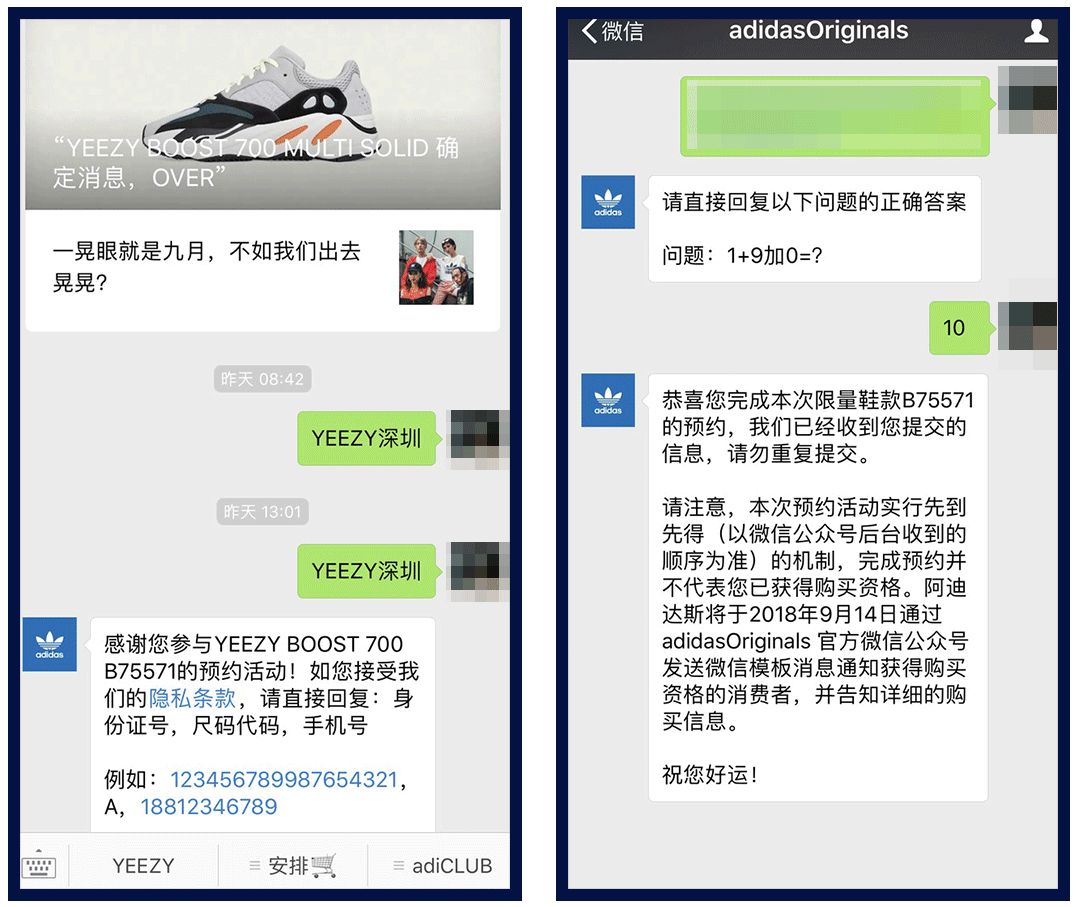Tap user avatar next to the '10' reply
This screenshot has height=907, width=1077.
tap(1028, 328)
